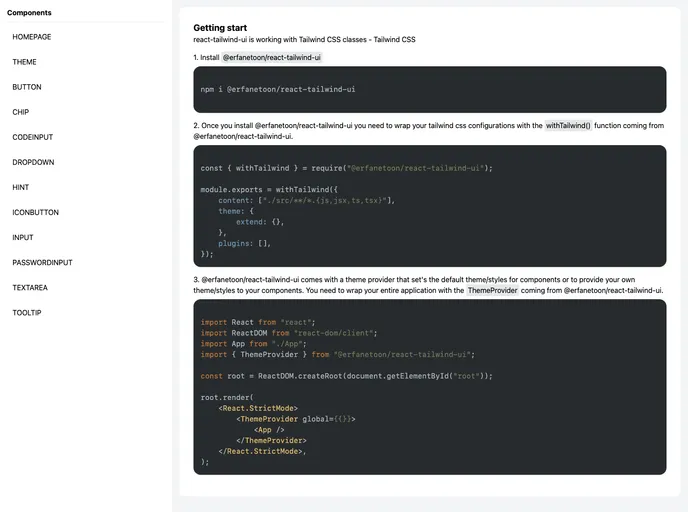Click the const { withTailwind } require line
688x512 pixels.
click(x=347, y=168)
